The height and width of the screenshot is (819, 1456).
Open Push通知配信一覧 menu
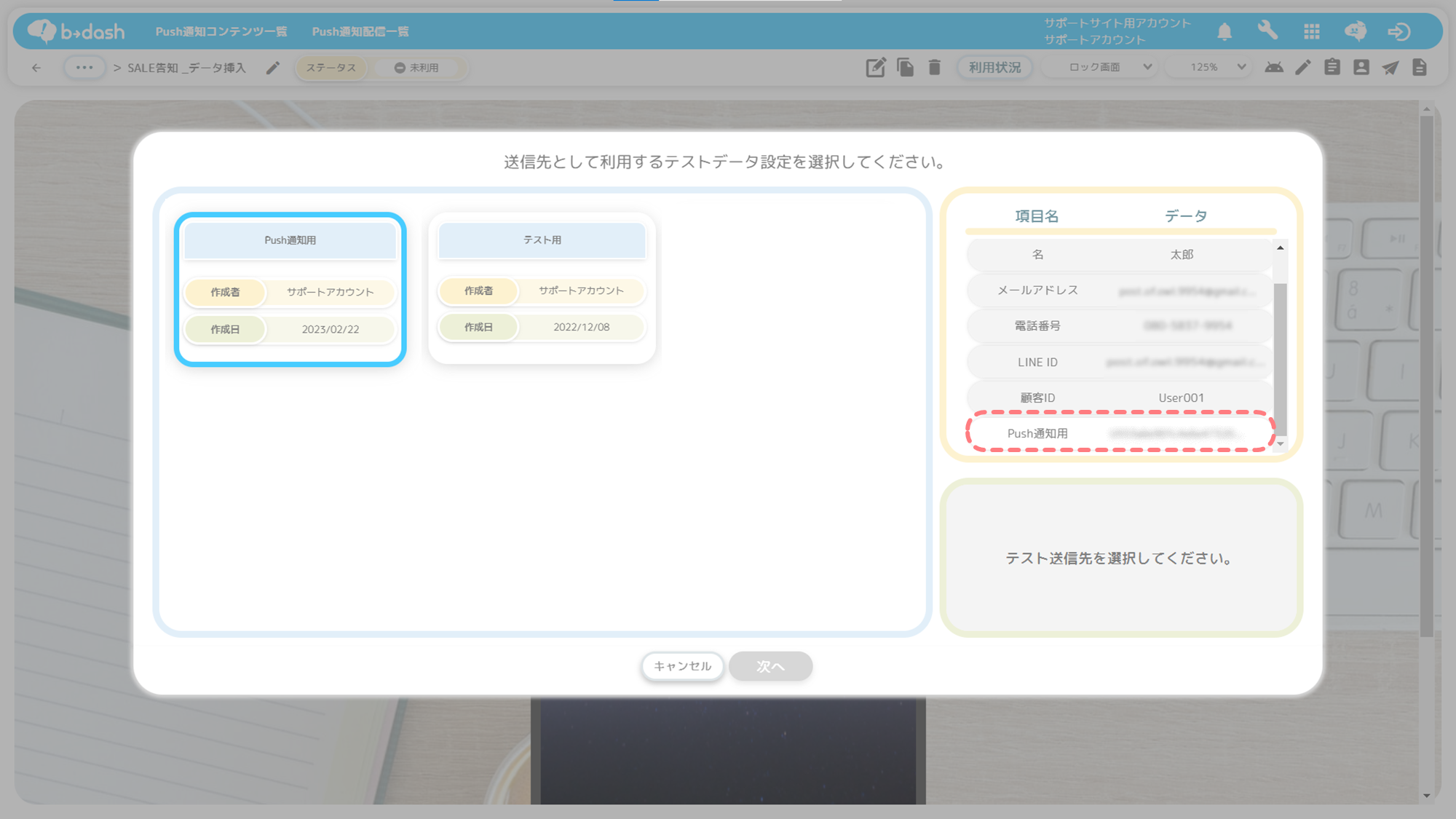click(360, 31)
